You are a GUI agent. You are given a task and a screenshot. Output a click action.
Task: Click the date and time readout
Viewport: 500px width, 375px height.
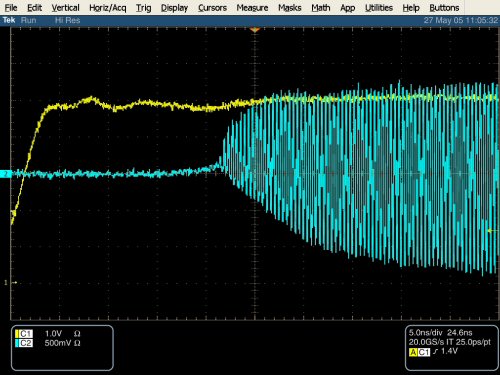pyautogui.click(x=461, y=20)
